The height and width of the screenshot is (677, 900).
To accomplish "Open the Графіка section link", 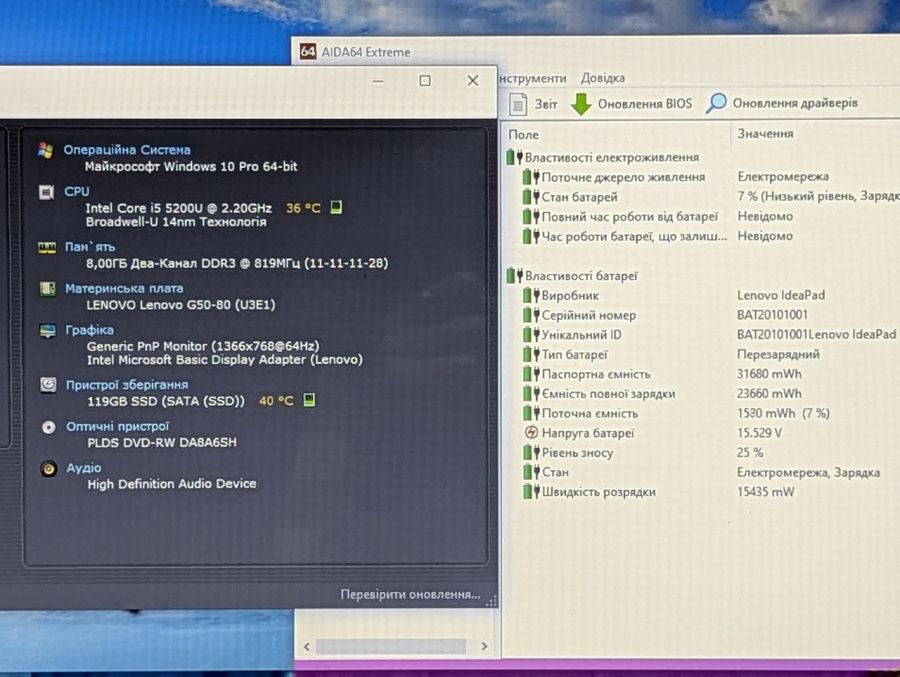I will point(89,330).
